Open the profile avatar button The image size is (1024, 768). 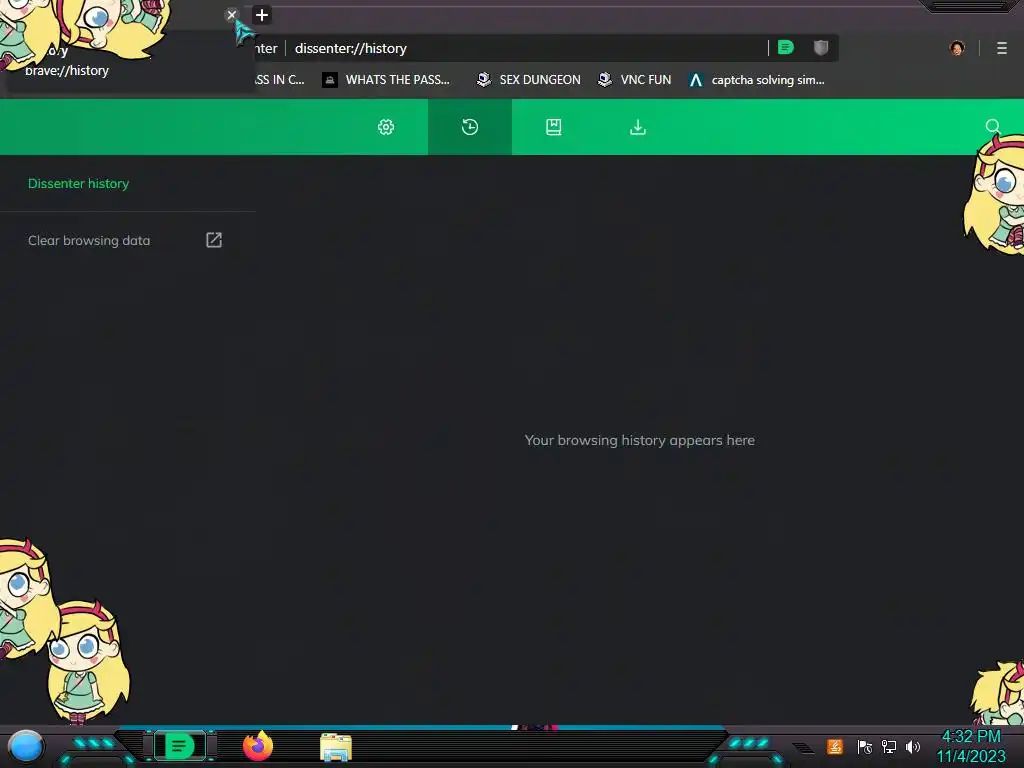[x=957, y=48]
